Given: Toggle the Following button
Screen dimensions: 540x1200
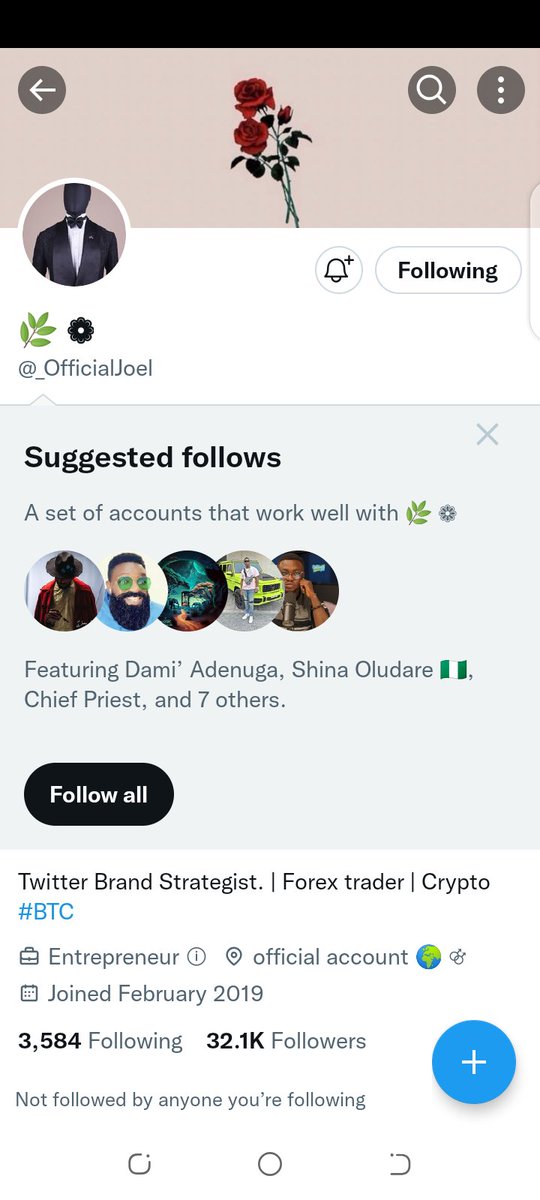Looking at the screenshot, I should (448, 270).
